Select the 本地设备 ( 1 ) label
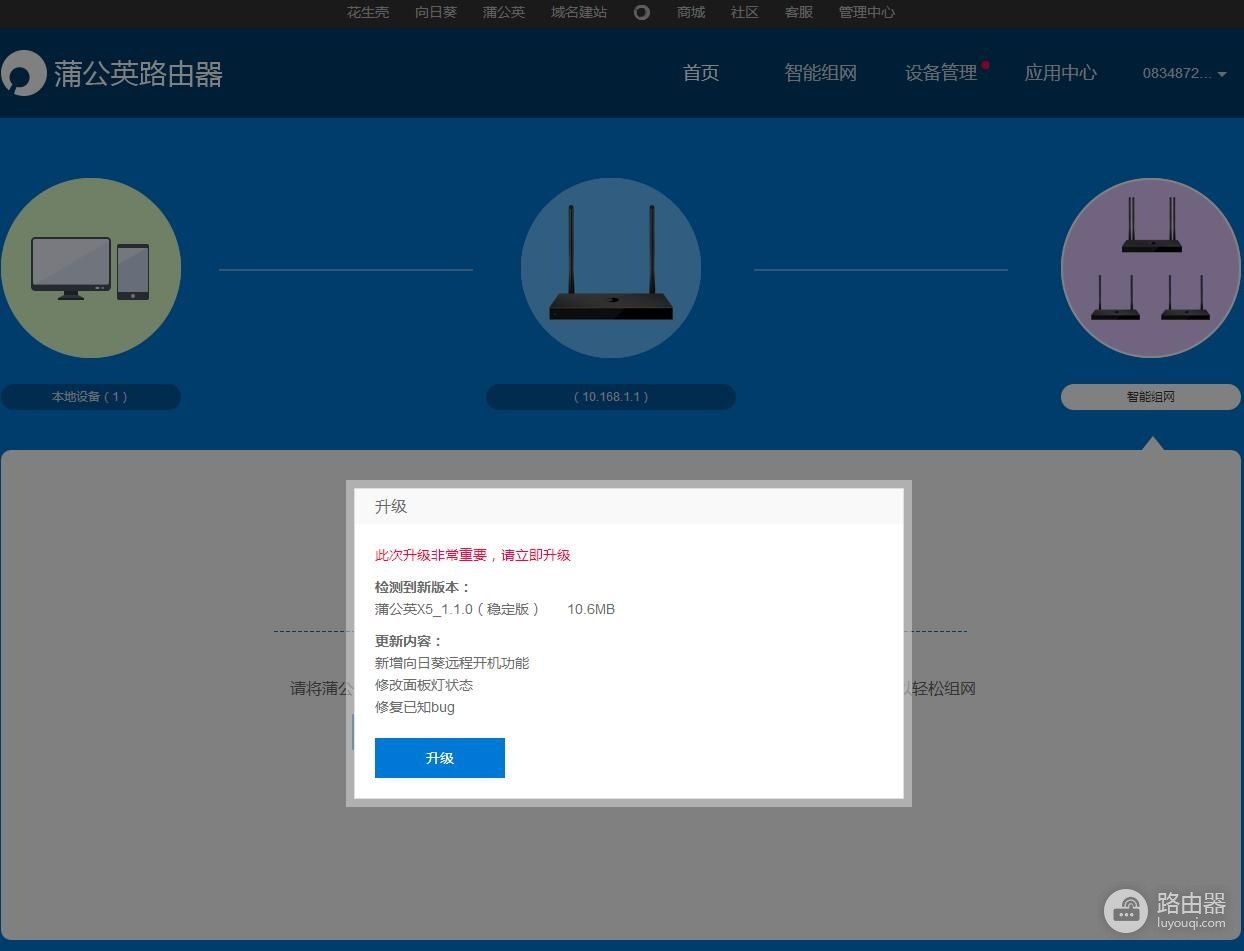The height and width of the screenshot is (951, 1244). pyautogui.click(x=90, y=397)
